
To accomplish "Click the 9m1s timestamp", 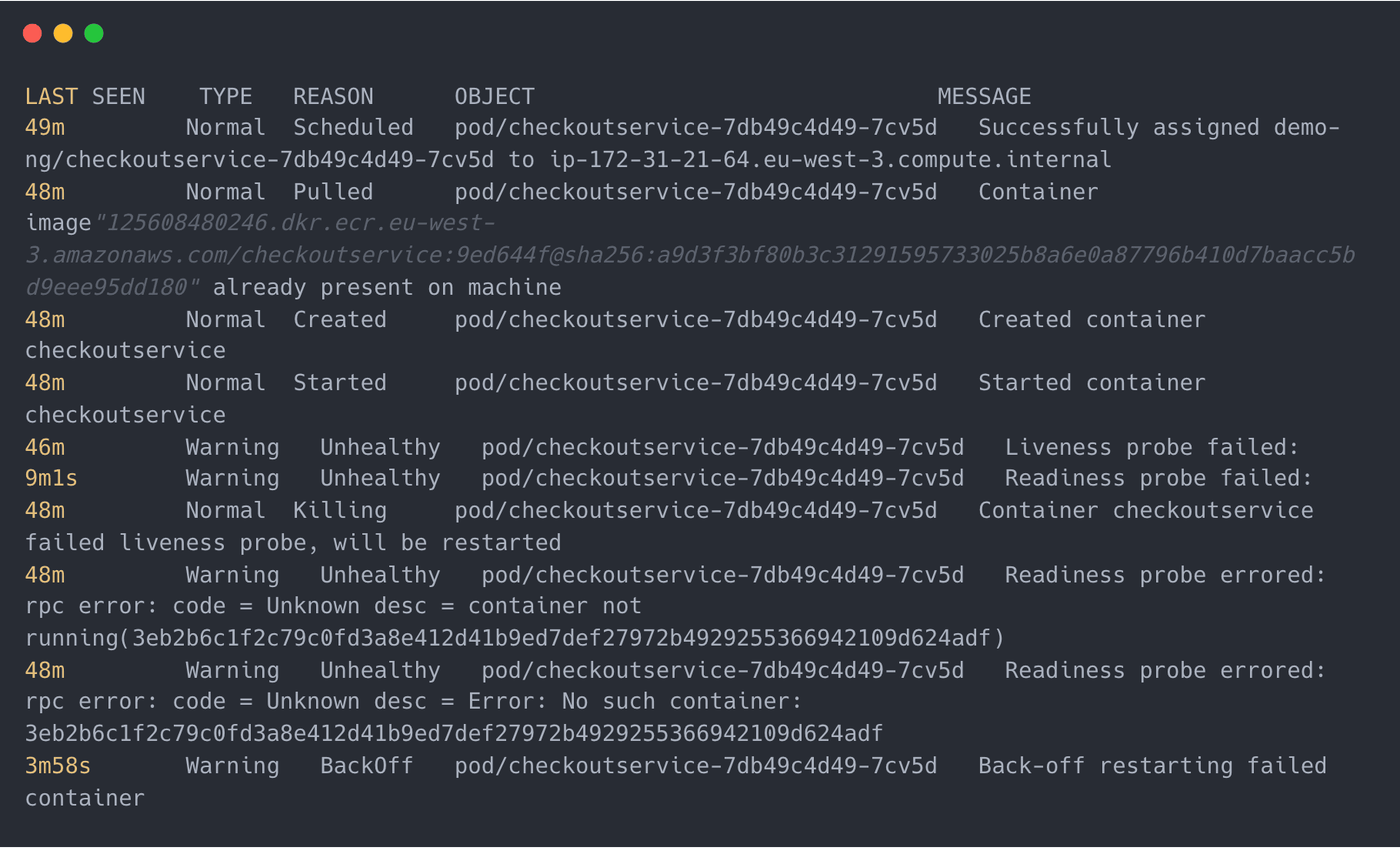I will pyautogui.click(x=51, y=479).
